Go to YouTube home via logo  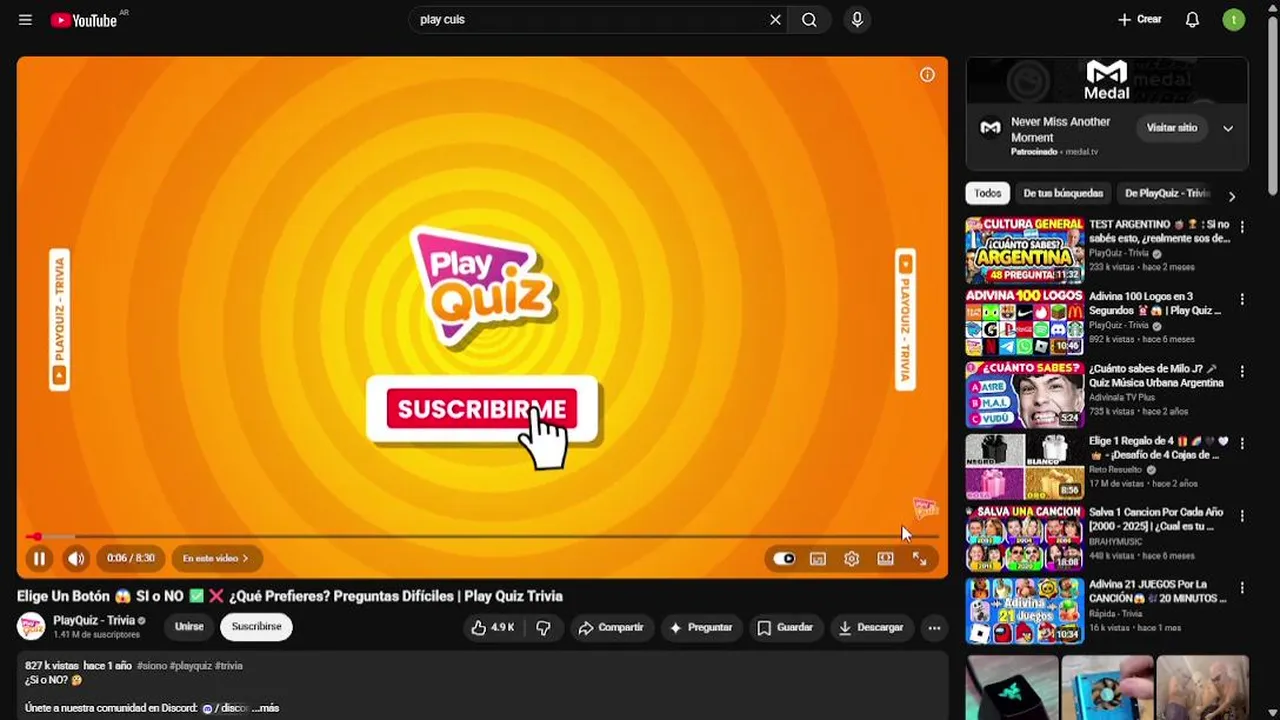pos(86,20)
